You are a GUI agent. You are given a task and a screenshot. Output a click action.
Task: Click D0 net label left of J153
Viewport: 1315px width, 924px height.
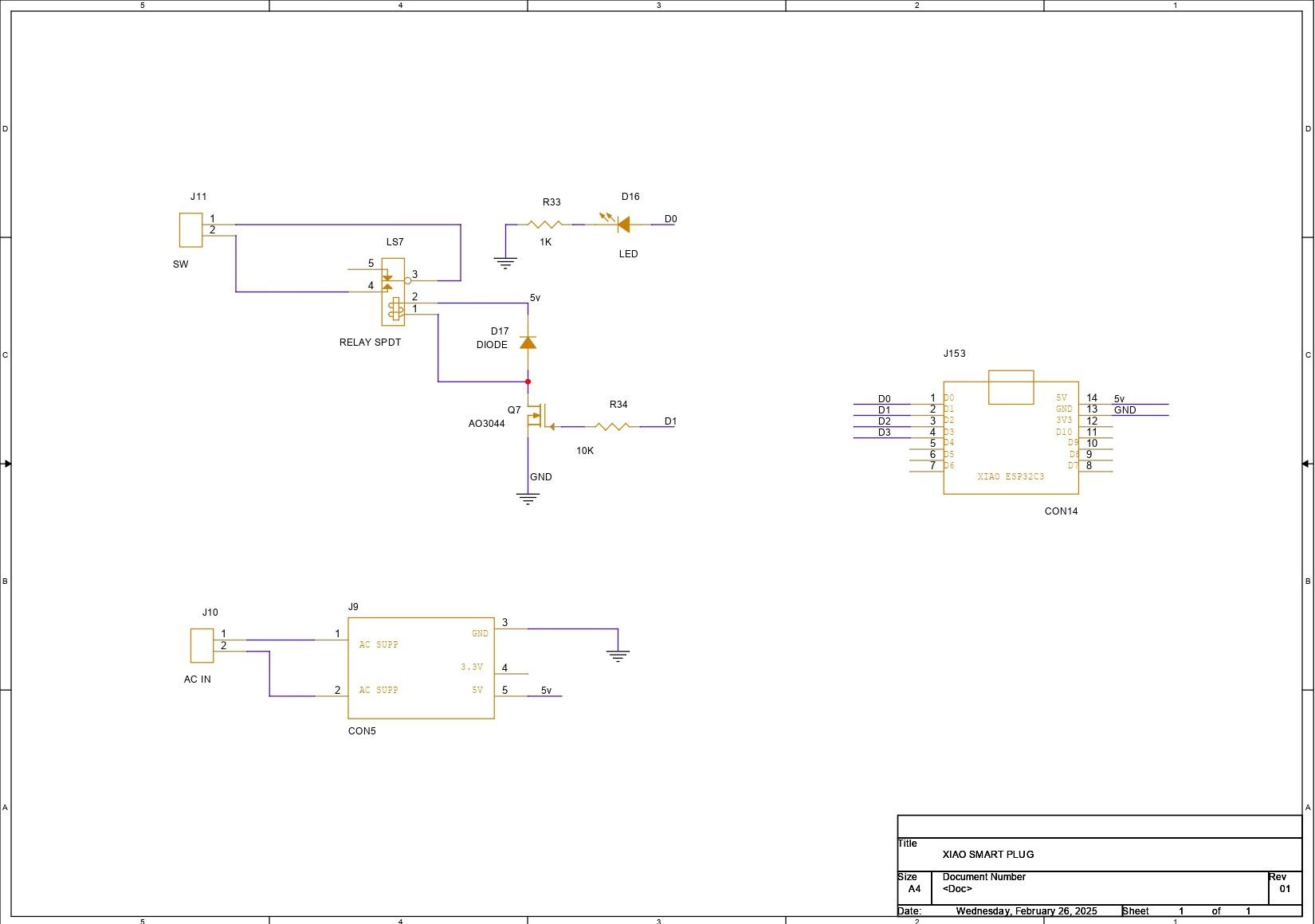pyautogui.click(x=884, y=399)
